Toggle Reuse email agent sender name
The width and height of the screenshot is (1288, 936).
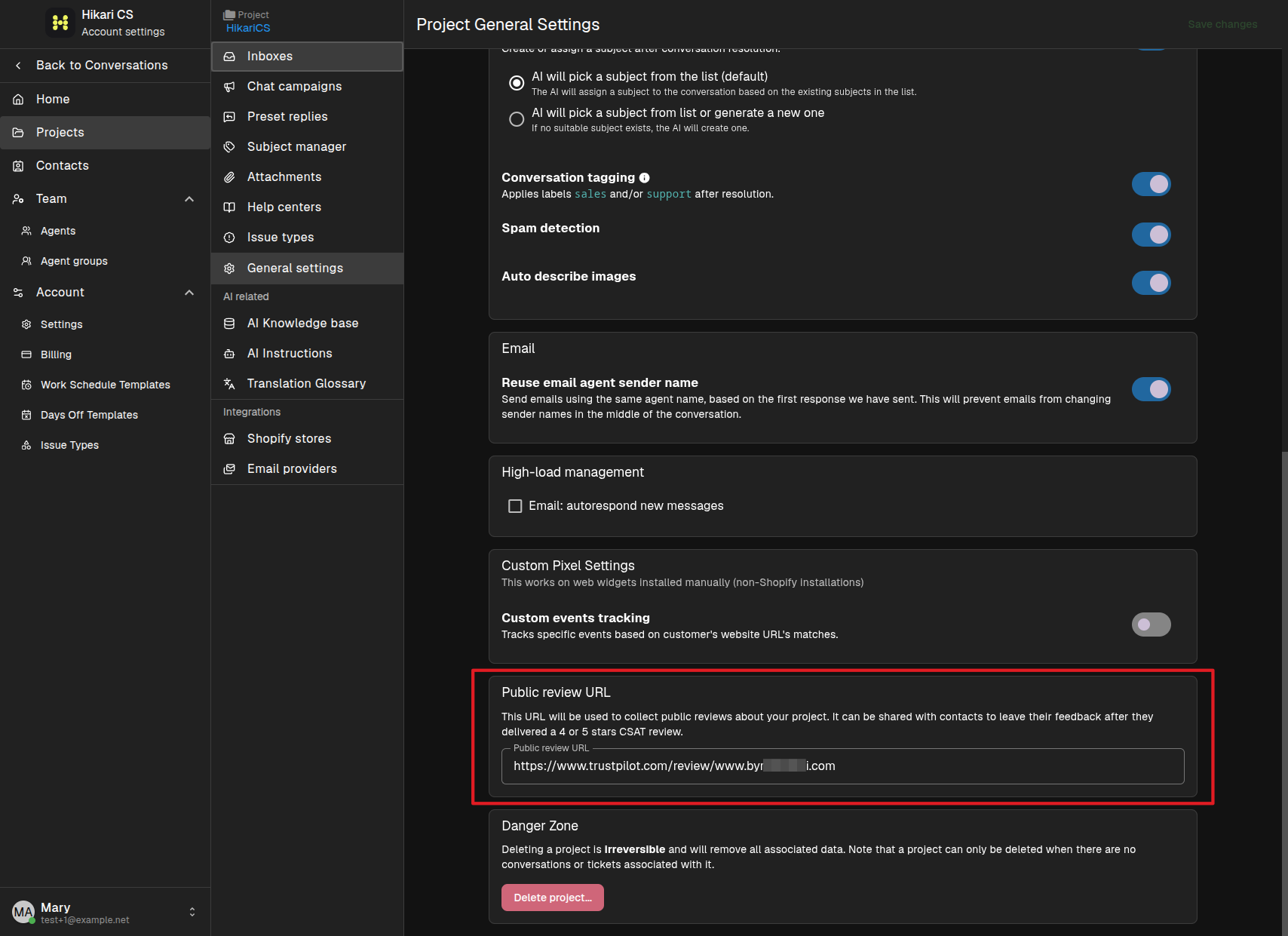click(1151, 389)
